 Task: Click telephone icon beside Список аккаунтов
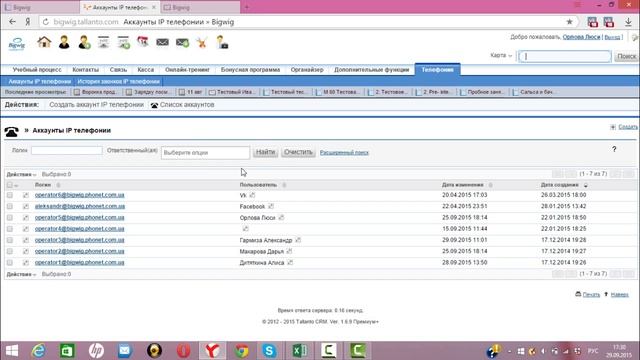[154, 105]
